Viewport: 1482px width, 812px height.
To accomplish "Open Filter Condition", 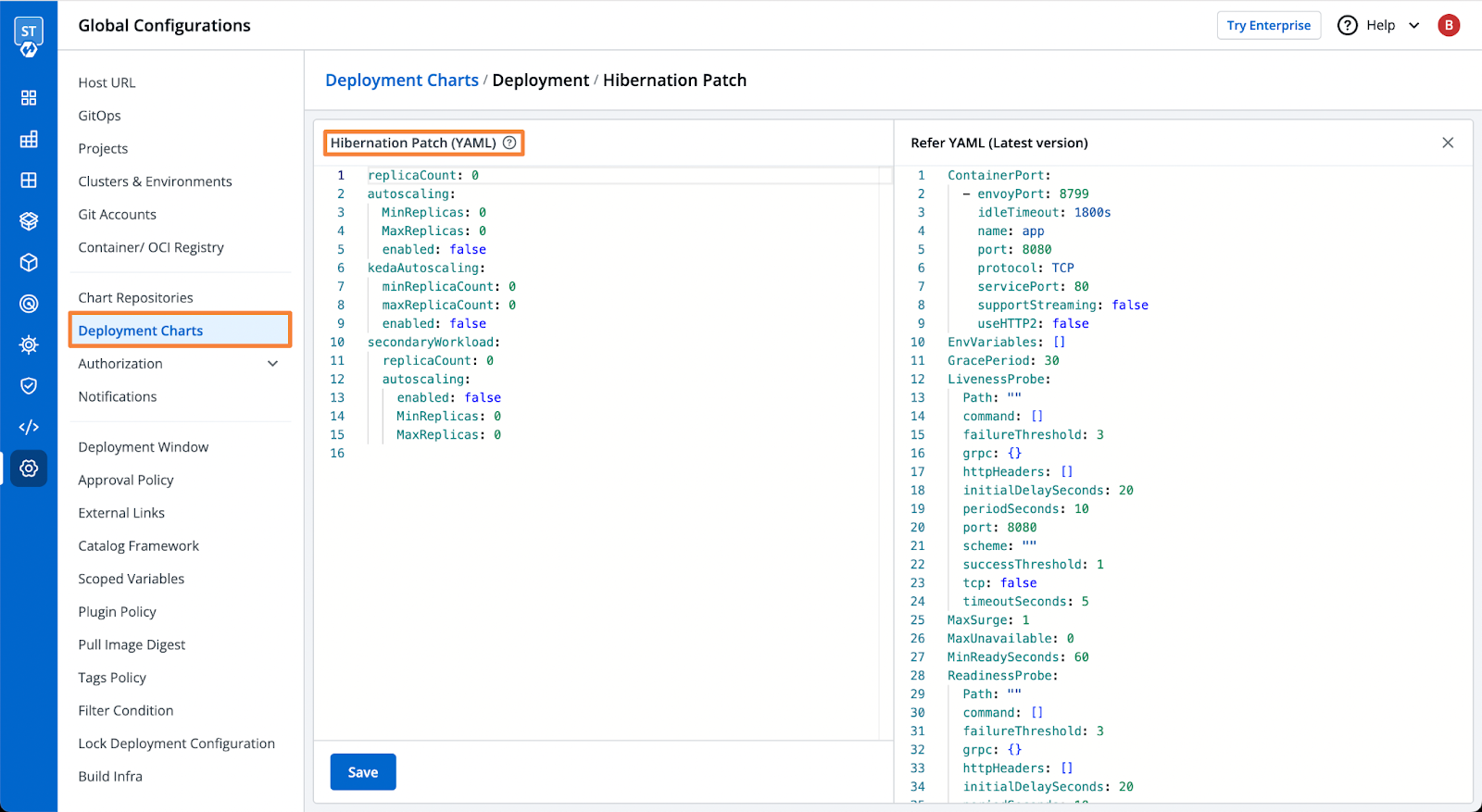I will coord(126,711).
